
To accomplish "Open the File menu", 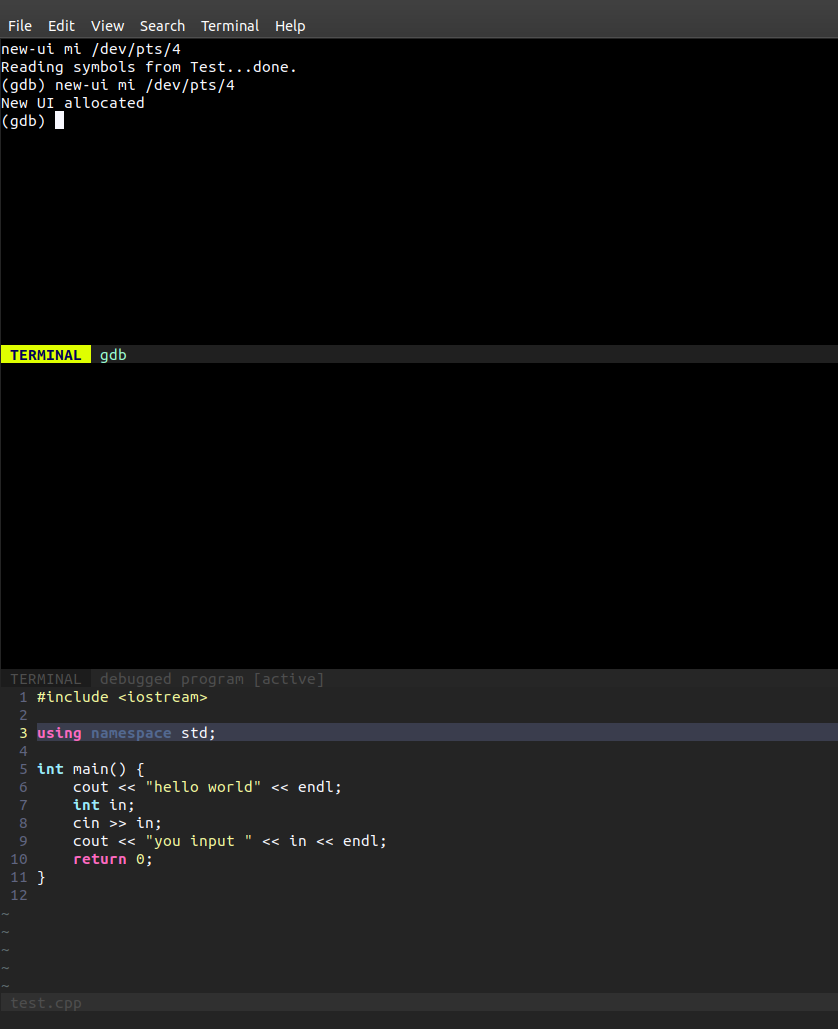I will [x=19, y=26].
